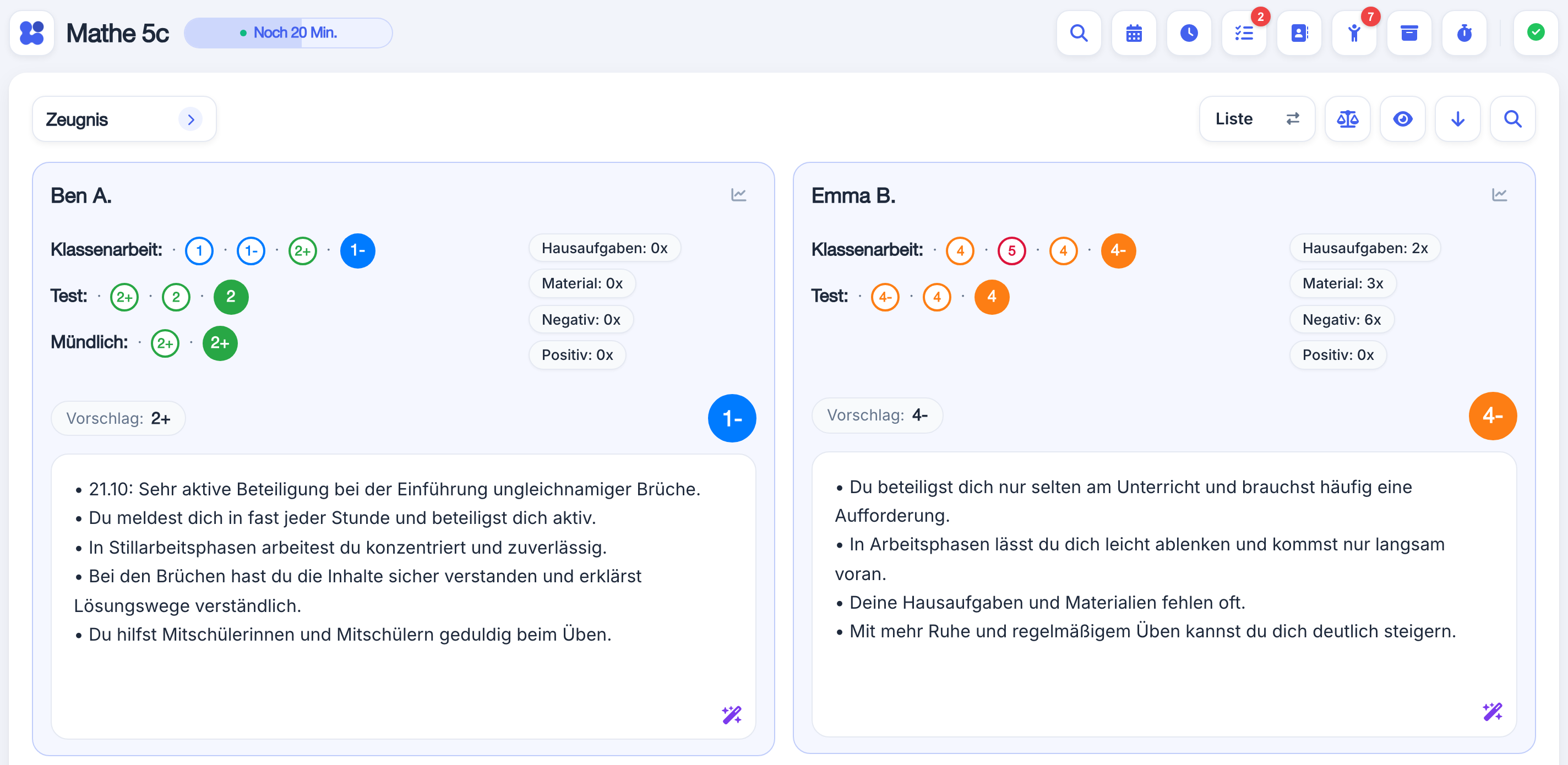Open the contacts book icon

coord(1299,33)
